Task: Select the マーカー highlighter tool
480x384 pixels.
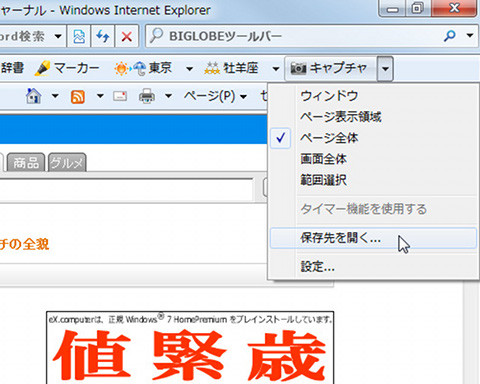Action: [x=67, y=68]
